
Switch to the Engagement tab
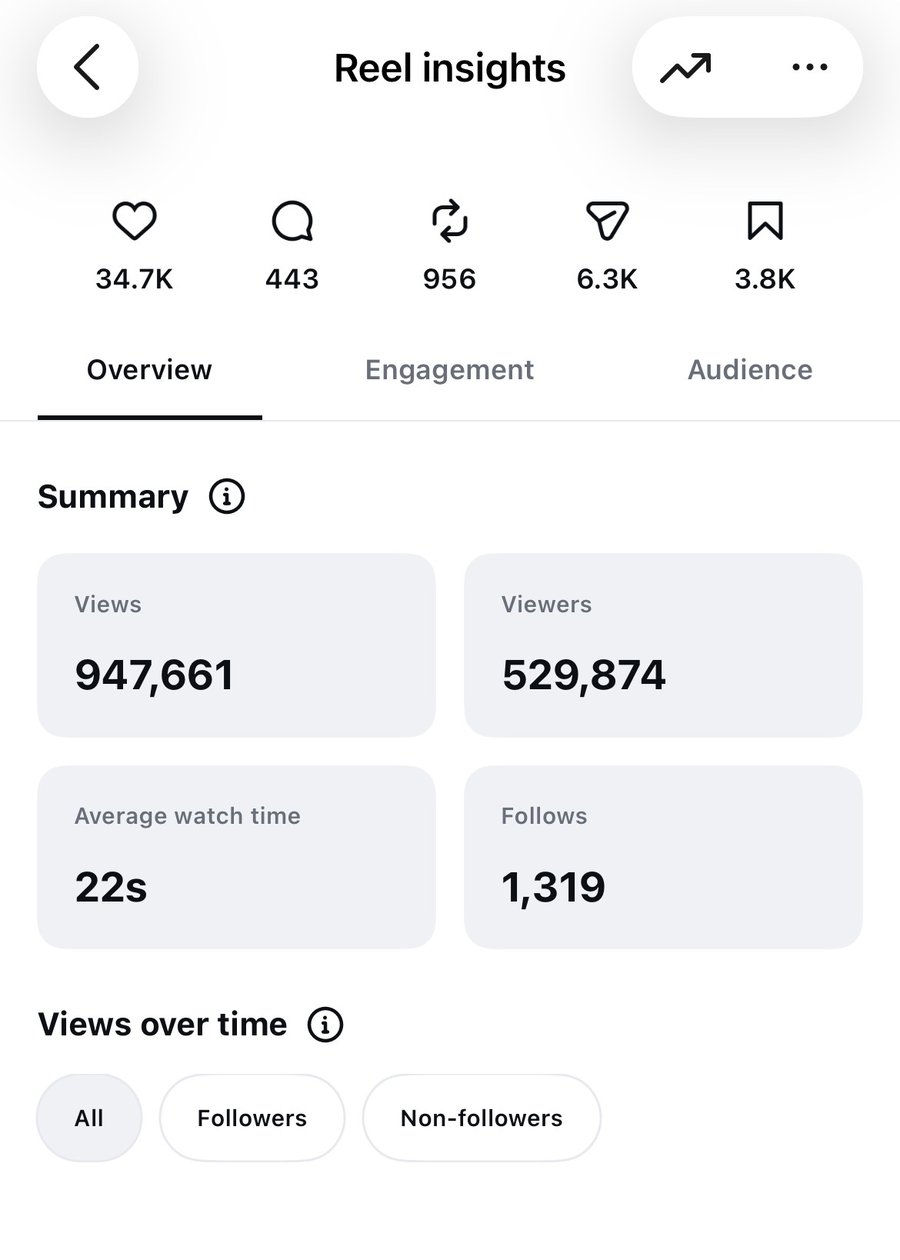point(449,370)
